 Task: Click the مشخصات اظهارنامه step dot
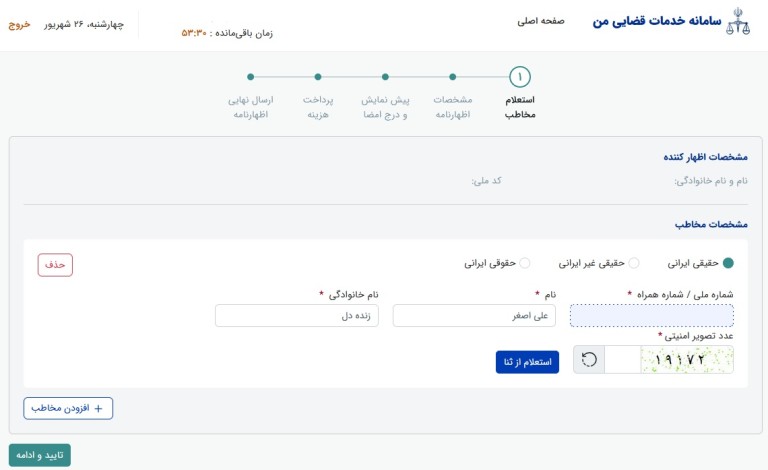click(452, 77)
